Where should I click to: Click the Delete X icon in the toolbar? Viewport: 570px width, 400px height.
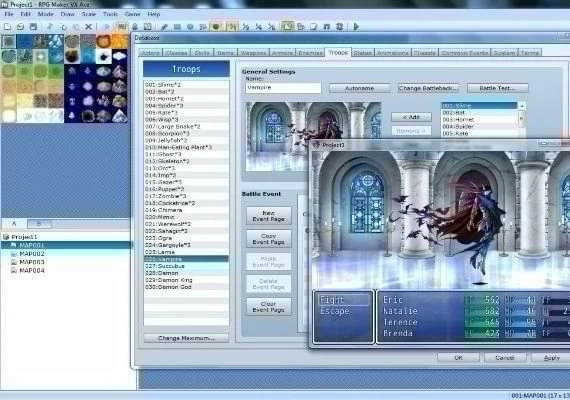coord(88,27)
